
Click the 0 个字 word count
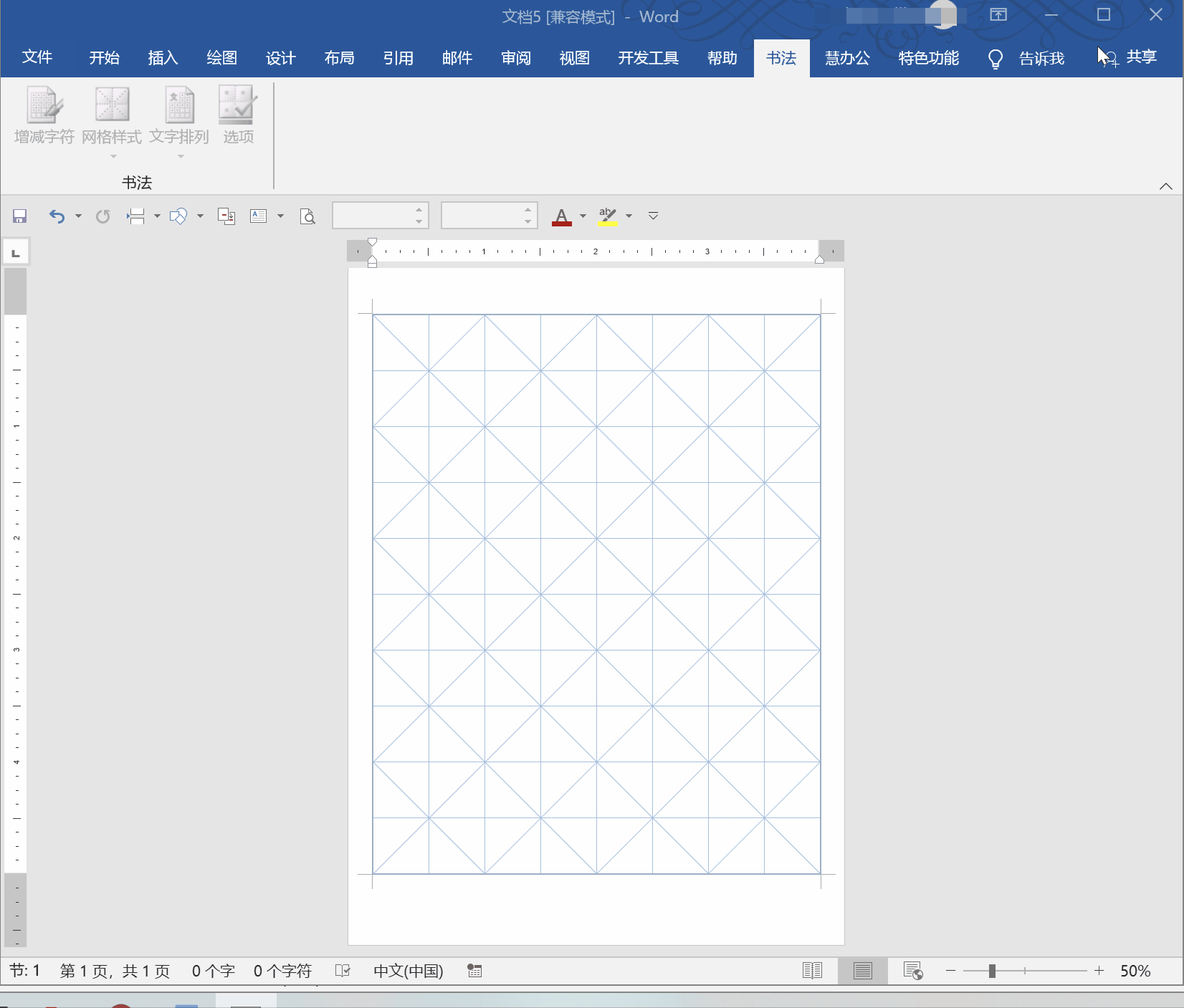(x=213, y=971)
